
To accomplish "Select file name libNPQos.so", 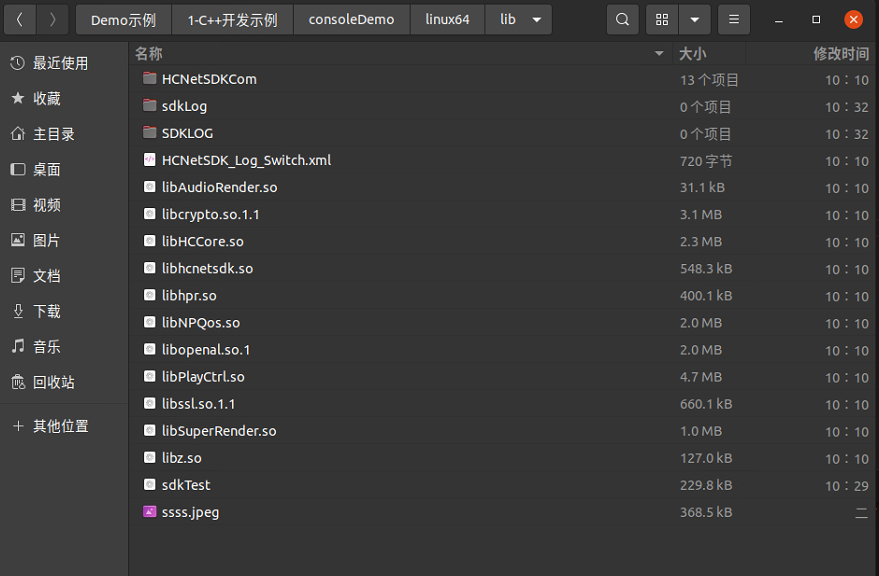I will pos(201,322).
